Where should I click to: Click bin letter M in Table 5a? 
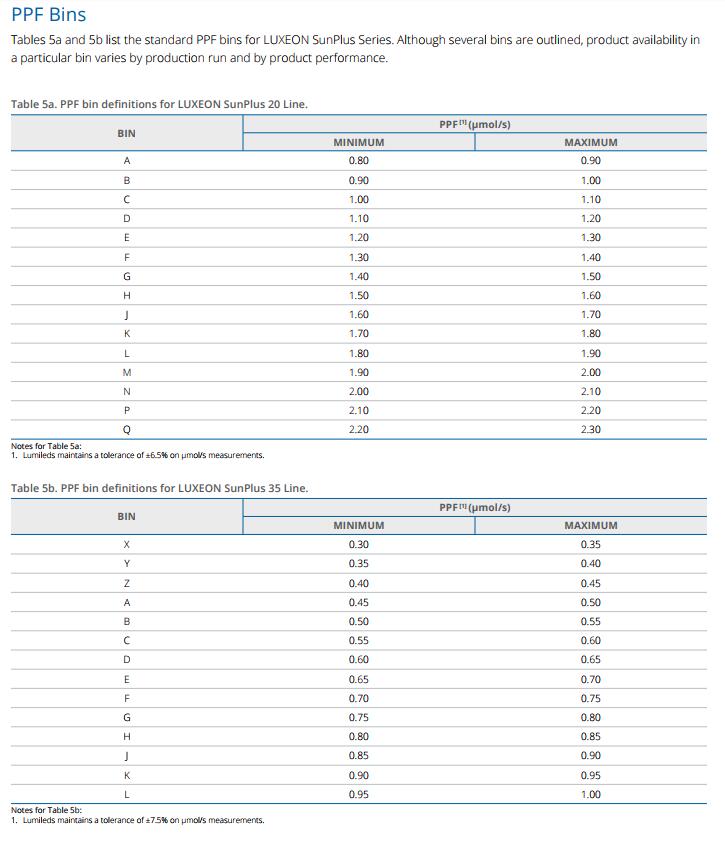point(127,373)
